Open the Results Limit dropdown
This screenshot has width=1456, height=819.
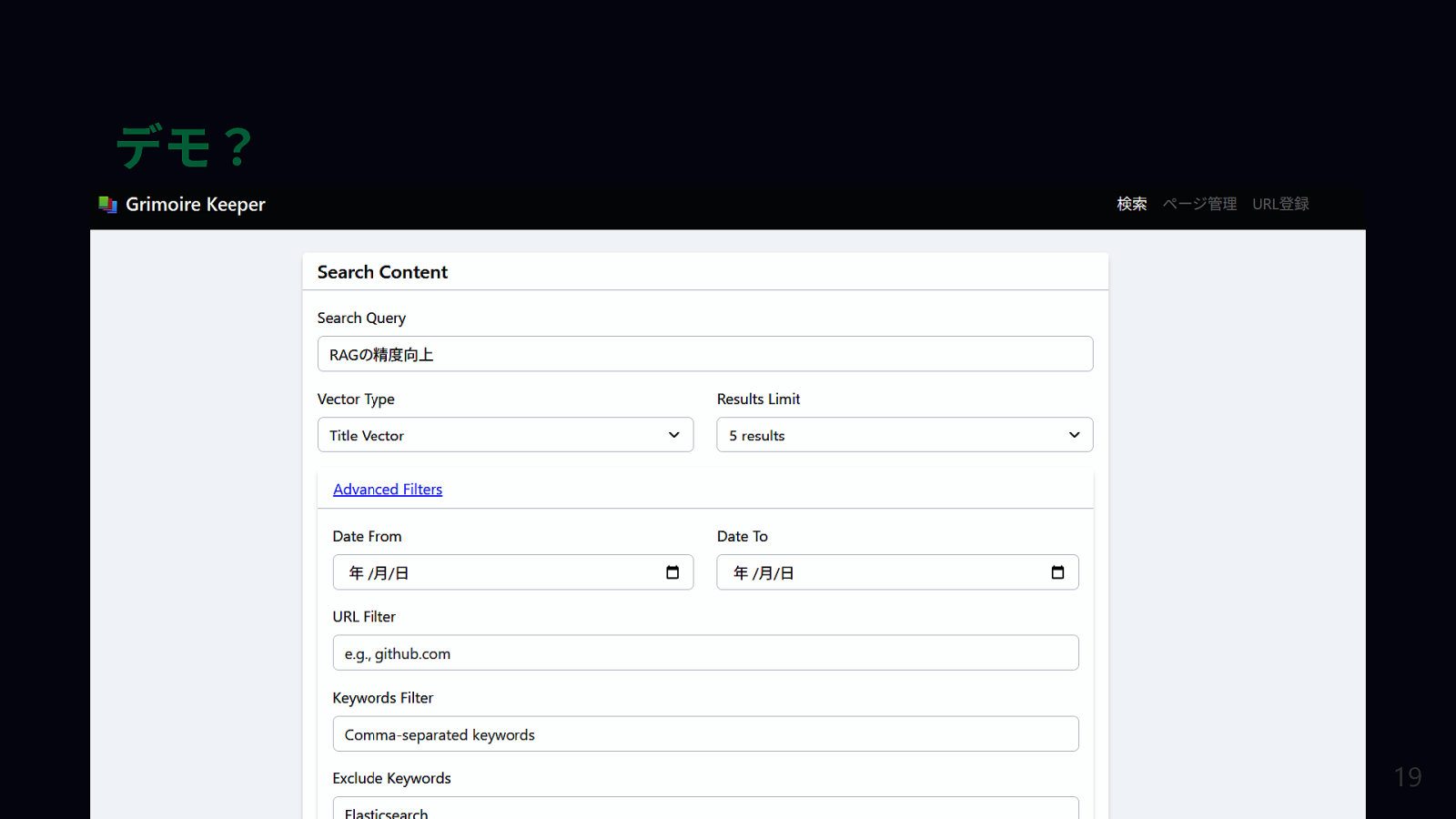904,435
